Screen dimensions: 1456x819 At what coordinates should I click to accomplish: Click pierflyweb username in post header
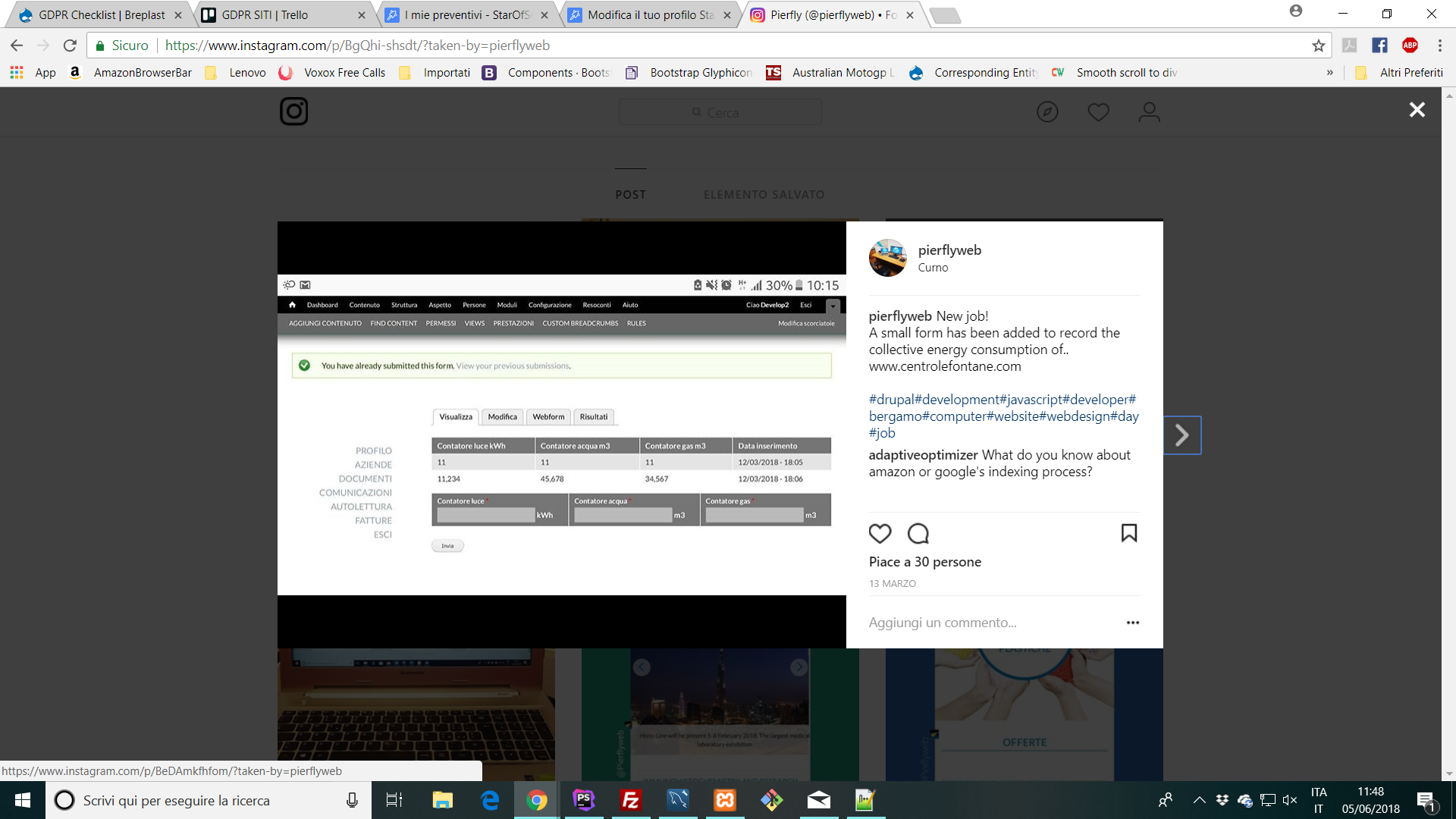(949, 250)
